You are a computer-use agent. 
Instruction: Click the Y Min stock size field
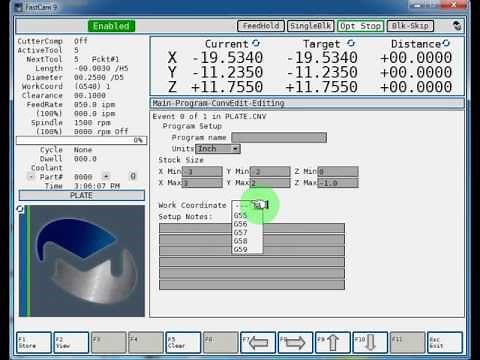click(270, 171)
